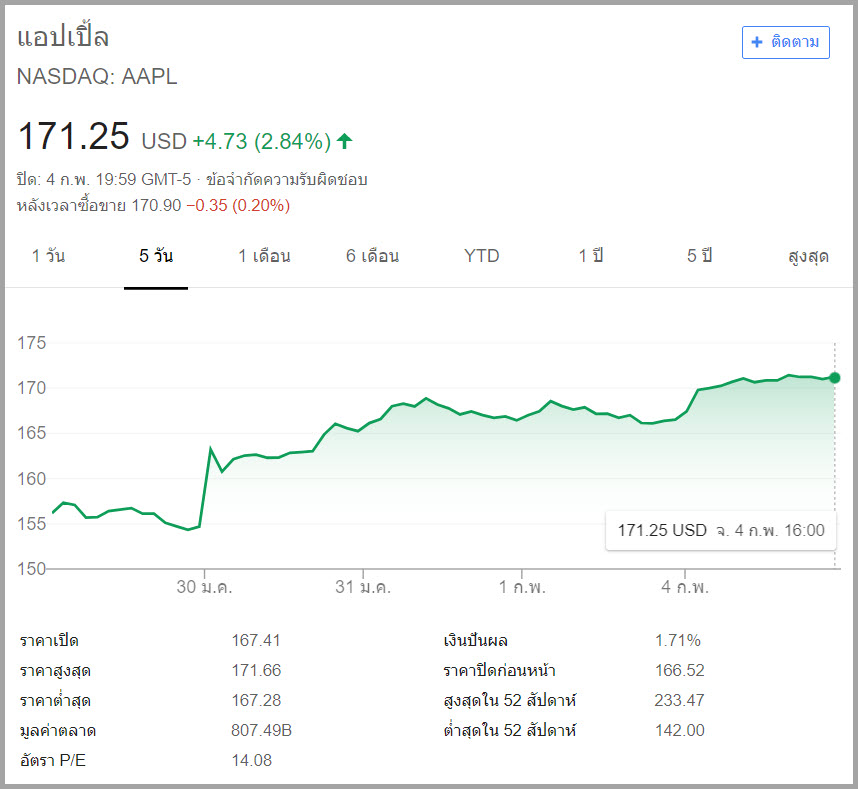Click the green endpoint dot on the chart

coord(834,378)
